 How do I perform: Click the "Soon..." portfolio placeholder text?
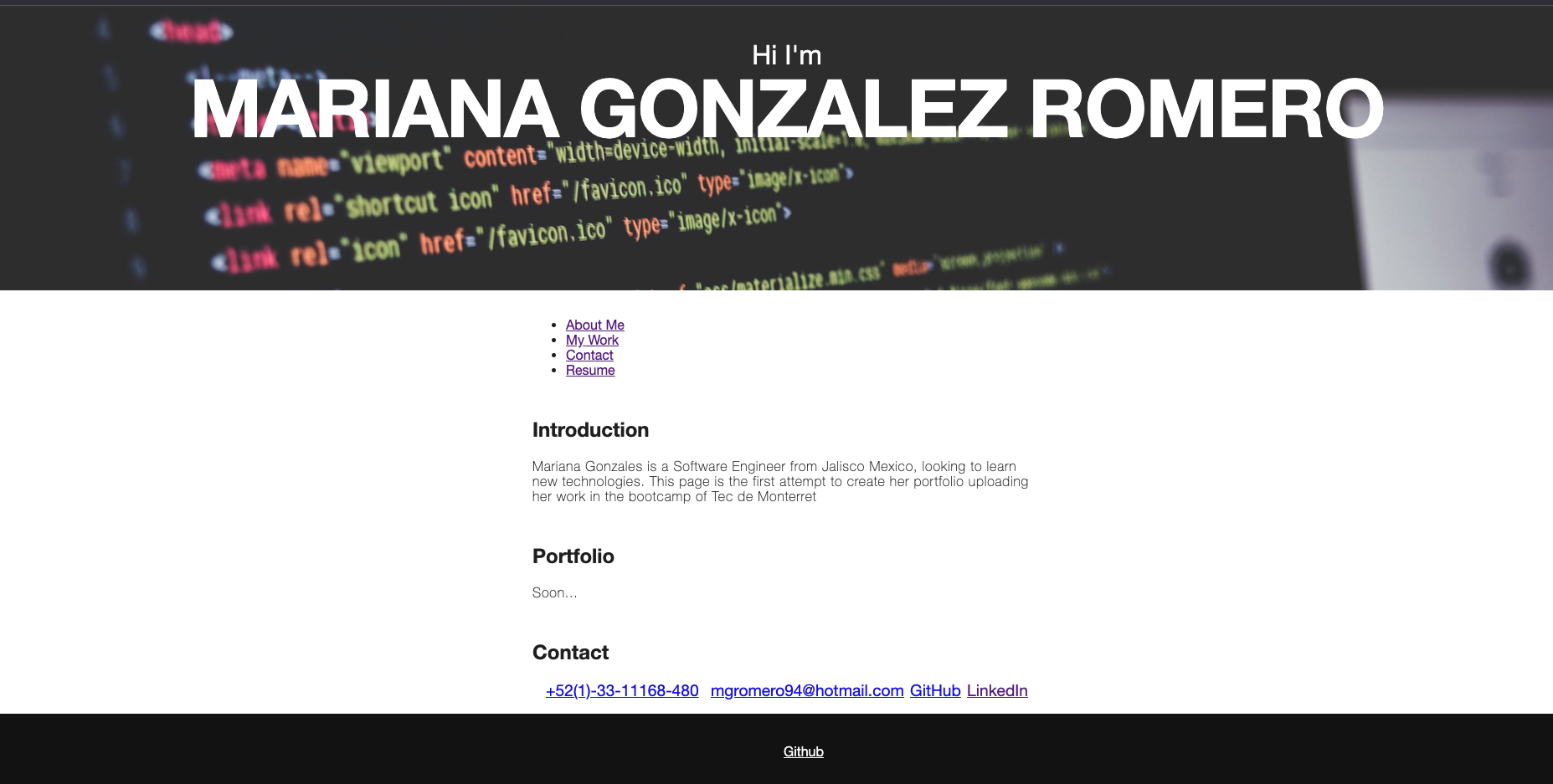554,592
